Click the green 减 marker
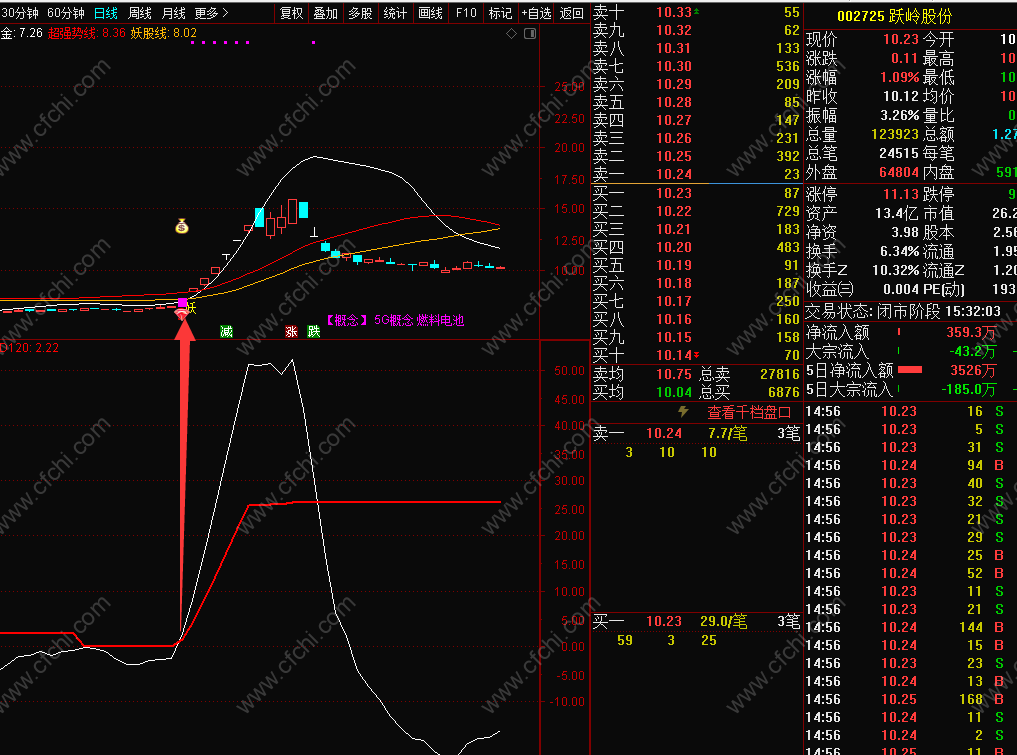 [x=226, y=331]
